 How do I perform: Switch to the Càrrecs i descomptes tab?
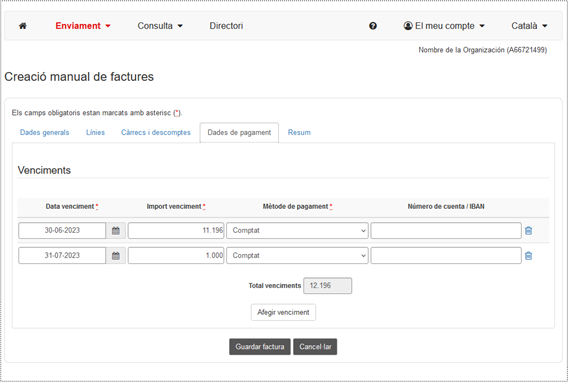point(156,133)
